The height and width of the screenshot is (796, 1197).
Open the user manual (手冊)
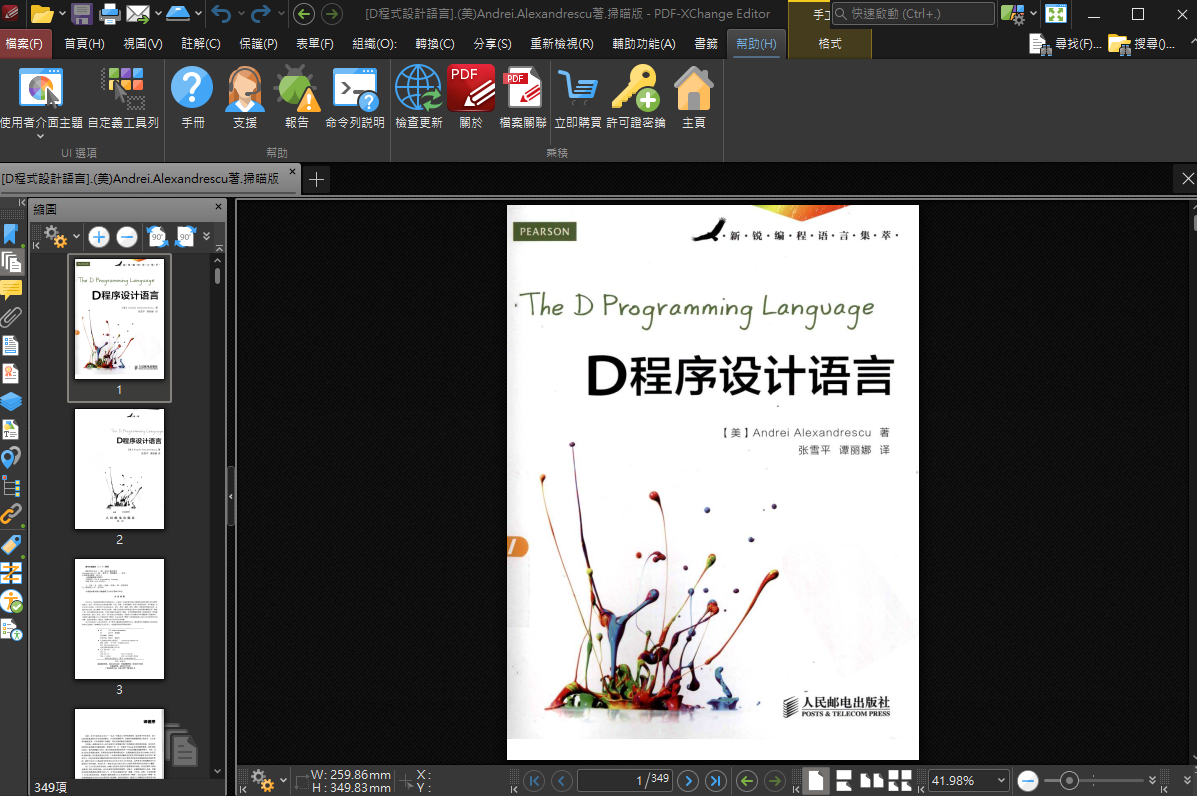click(x=192, y=99)
